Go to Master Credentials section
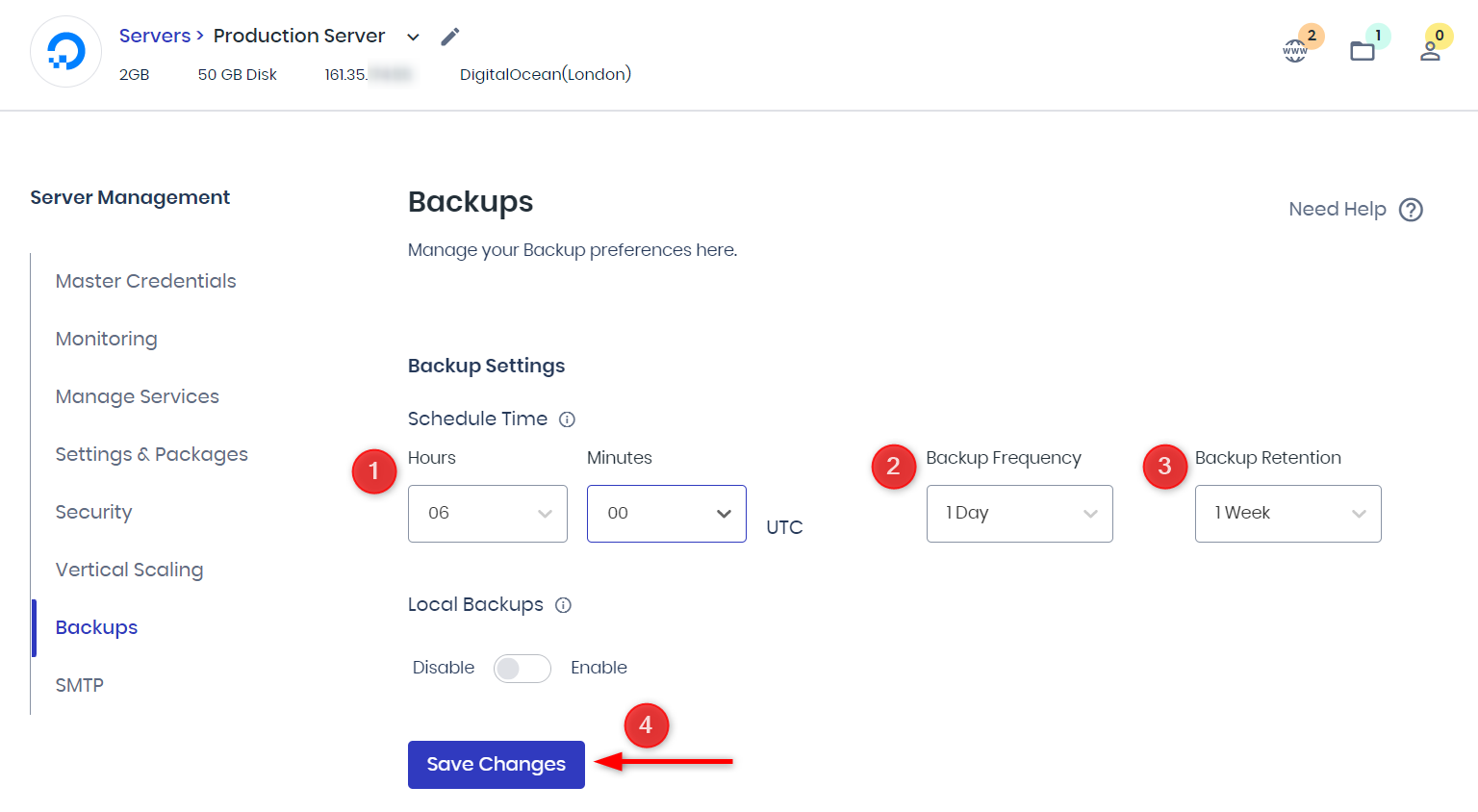The height and width of the screenshot is (812, 1478). [145, 281]
